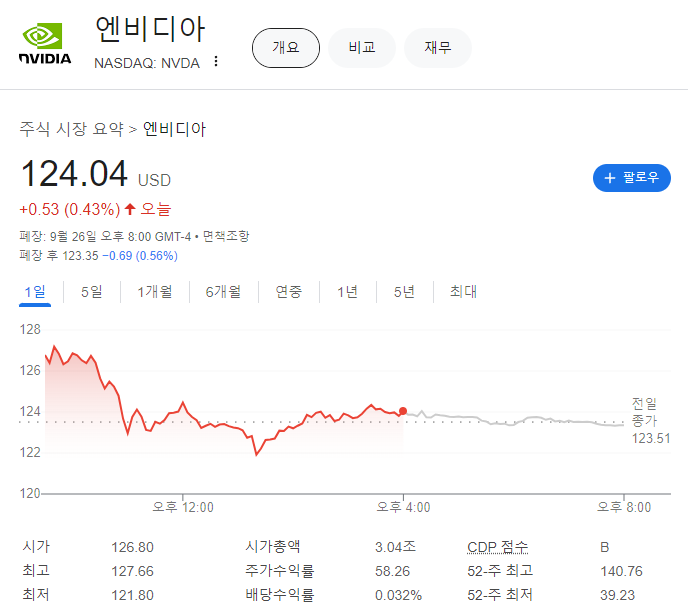The image size is (688, 616).
Task: Click the CDP score value B
Action: pyautogui.click(x=605, y=547)
